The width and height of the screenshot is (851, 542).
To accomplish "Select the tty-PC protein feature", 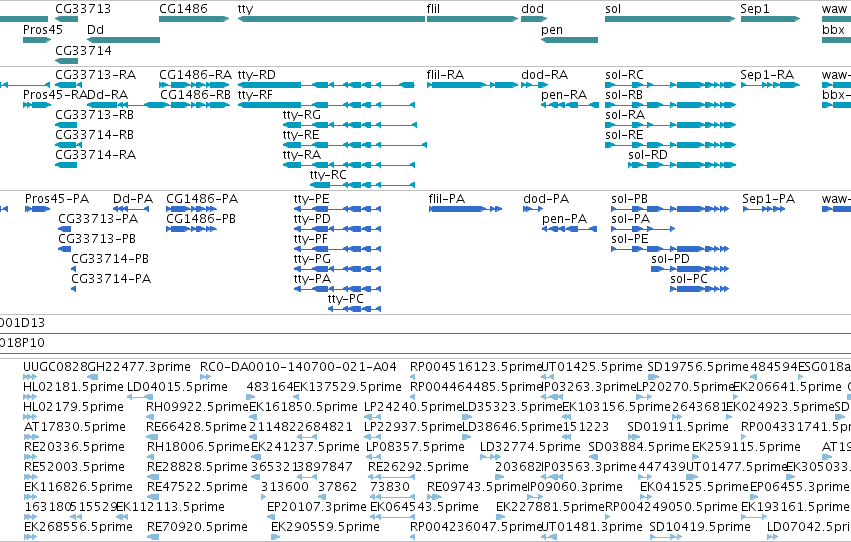I will point(354,309).
